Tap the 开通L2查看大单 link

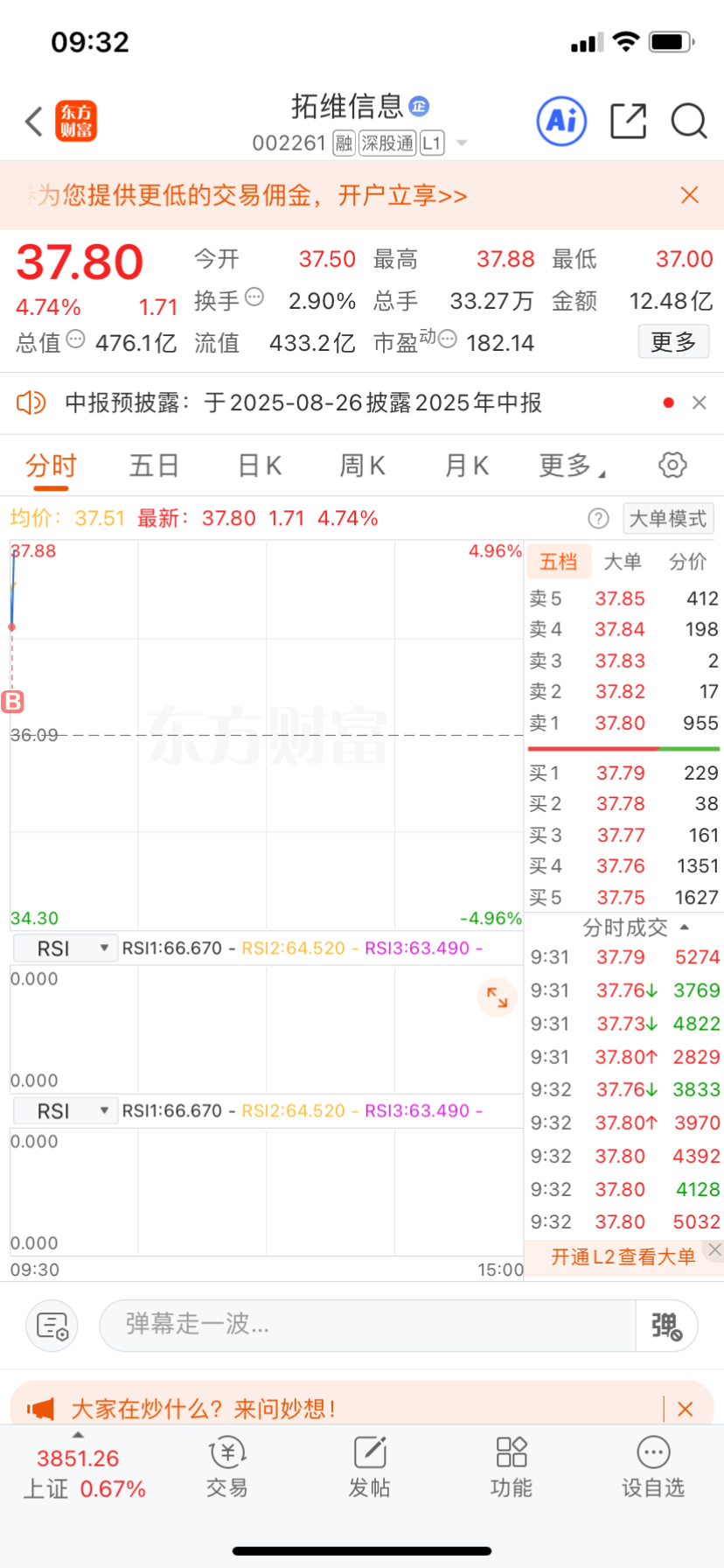click(623, 1257)
